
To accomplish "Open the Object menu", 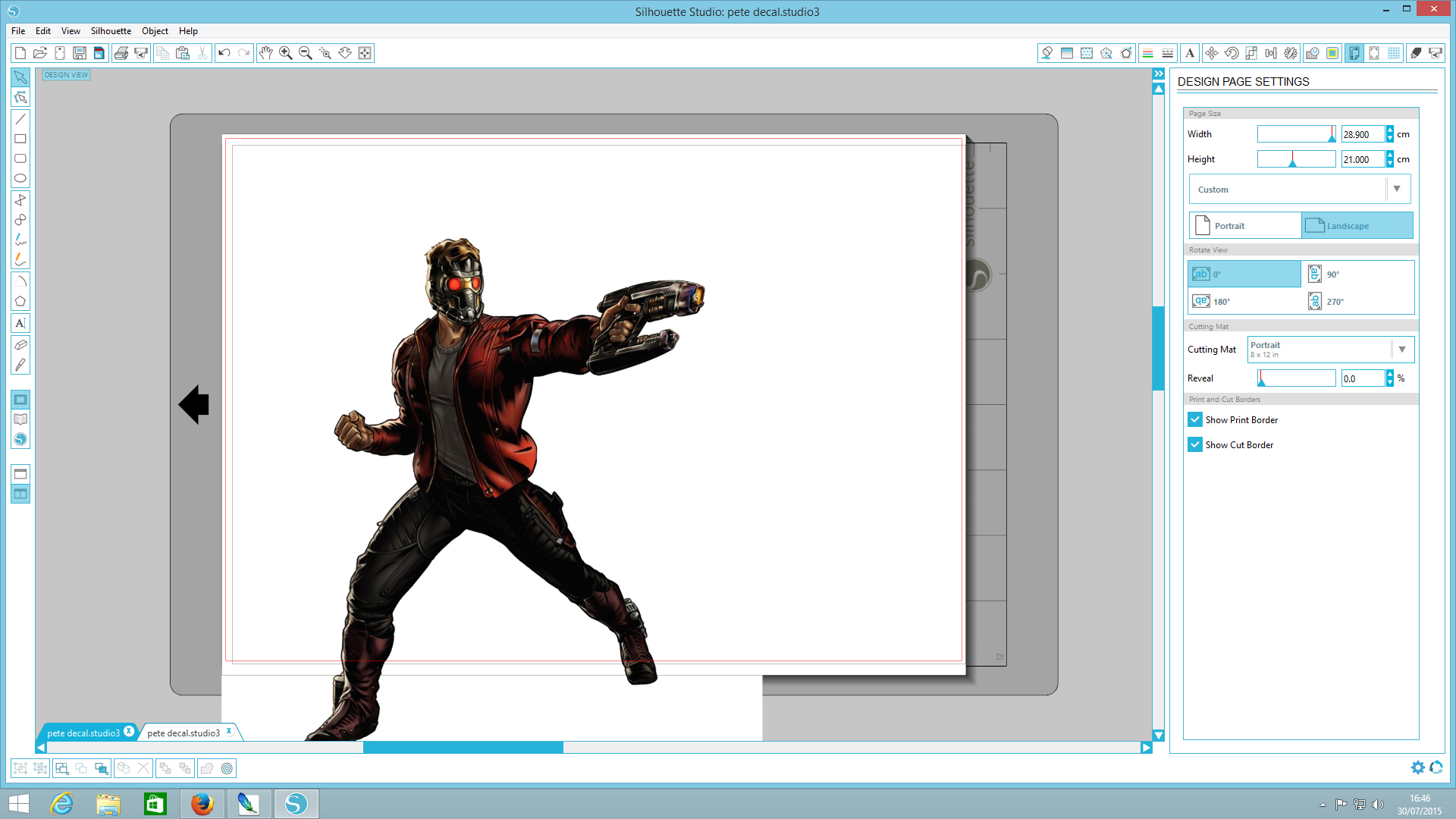I will [155, 31].
